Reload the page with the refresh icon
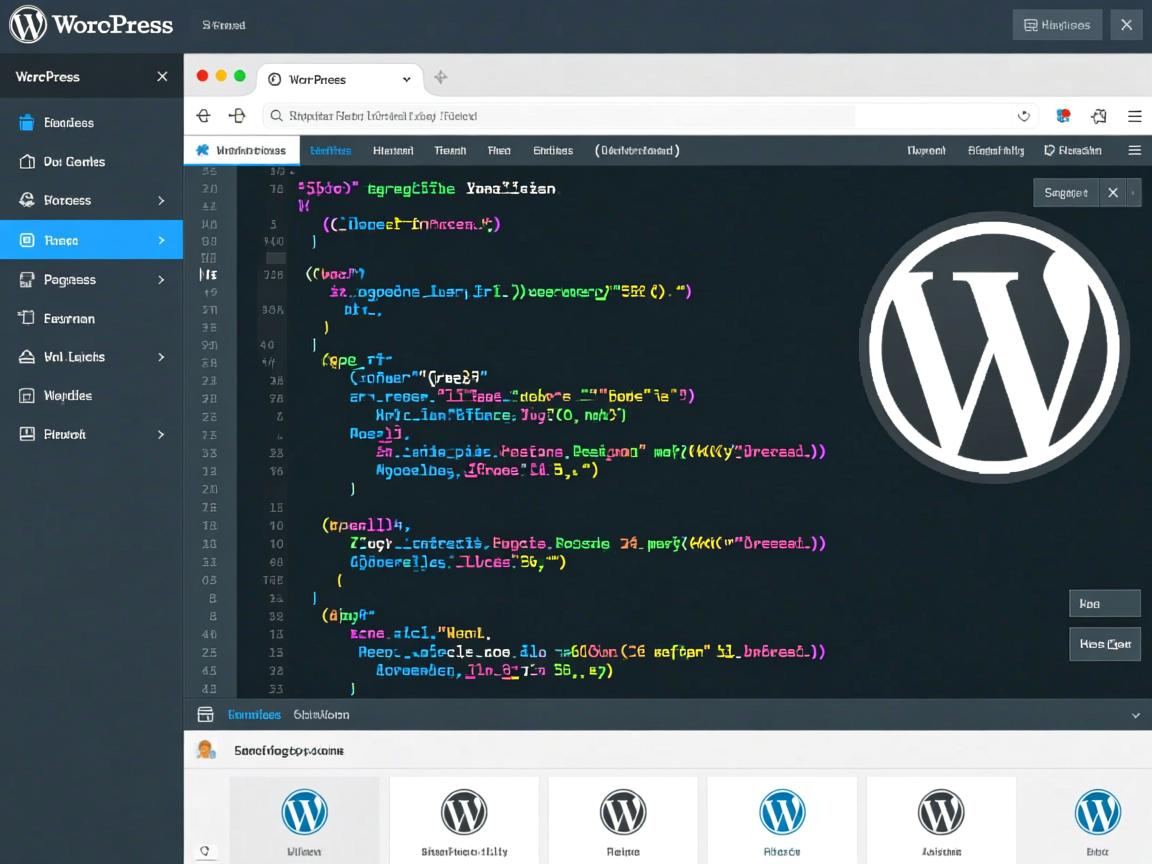Screen dimensions: 1152x864 (x=1023, y=116)
